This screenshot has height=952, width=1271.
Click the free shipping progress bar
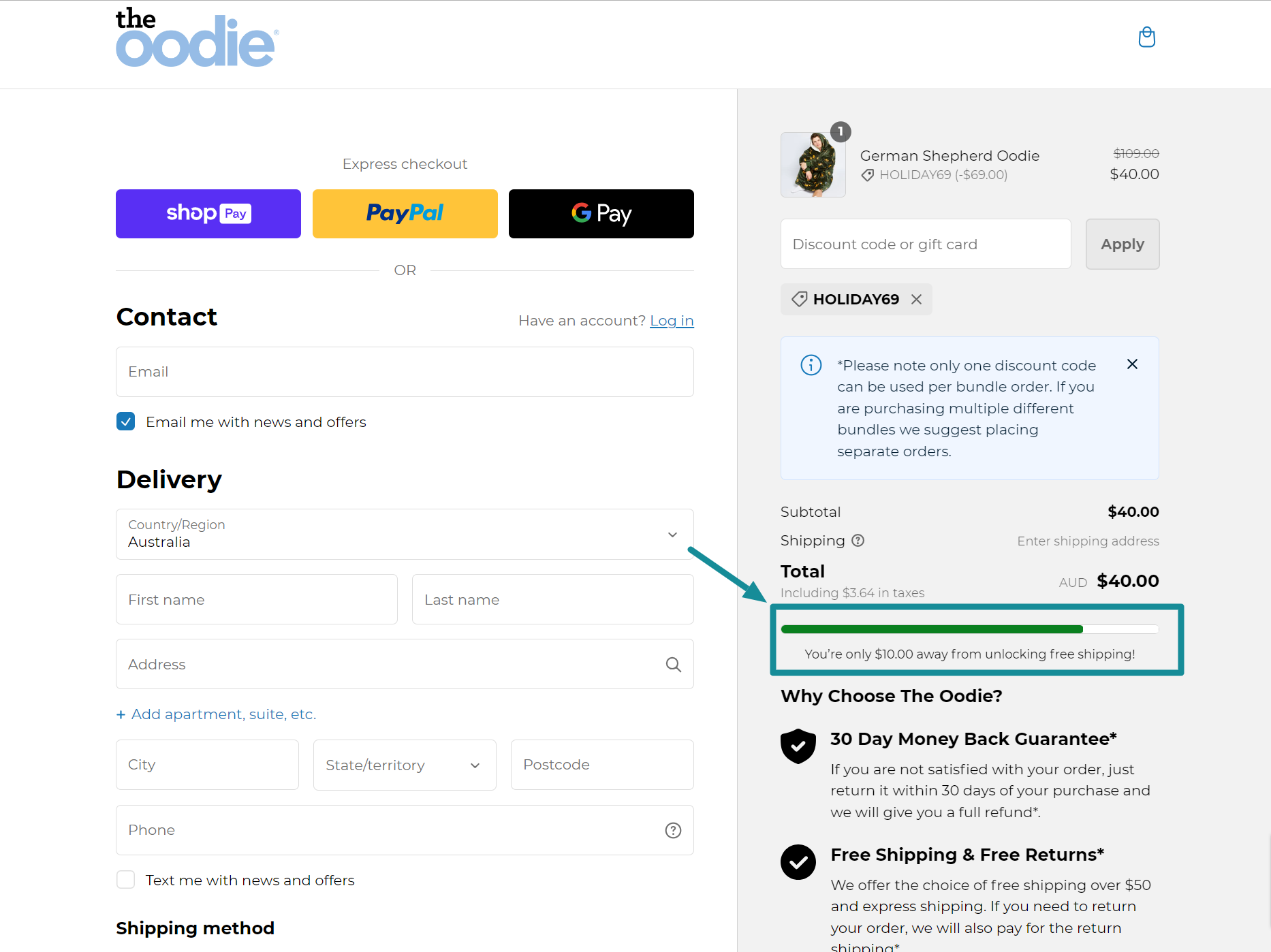click(x=969, y=629)
